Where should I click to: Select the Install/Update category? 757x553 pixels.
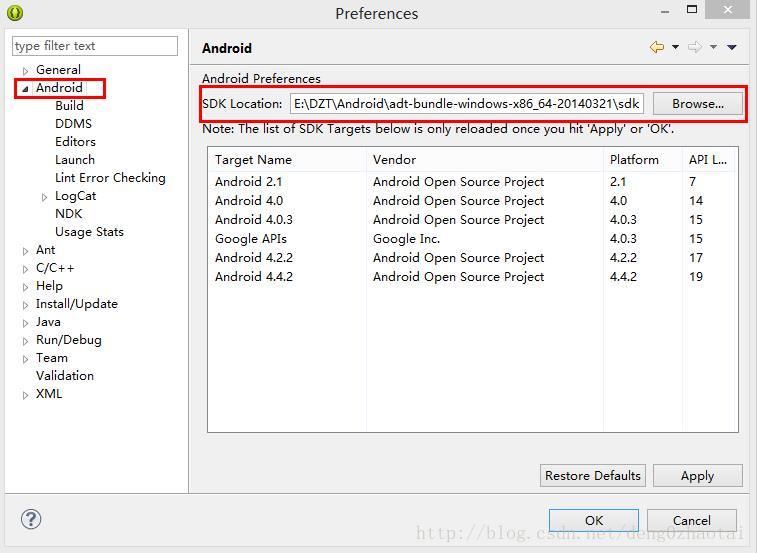coord(77,304)
